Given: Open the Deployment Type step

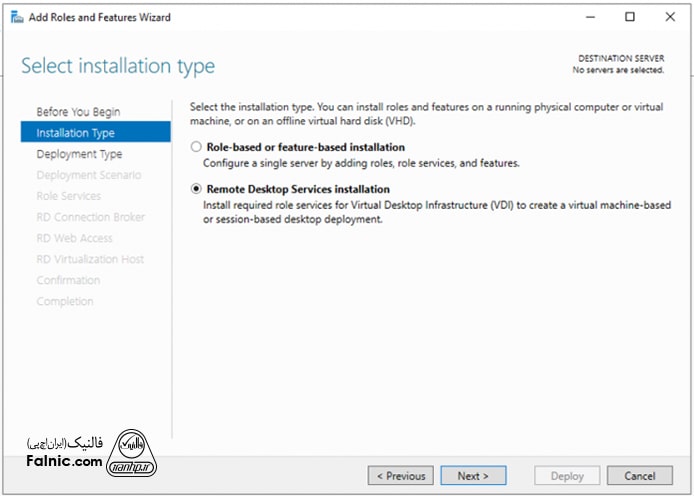Looking at the screenshot, I should 79,154.
